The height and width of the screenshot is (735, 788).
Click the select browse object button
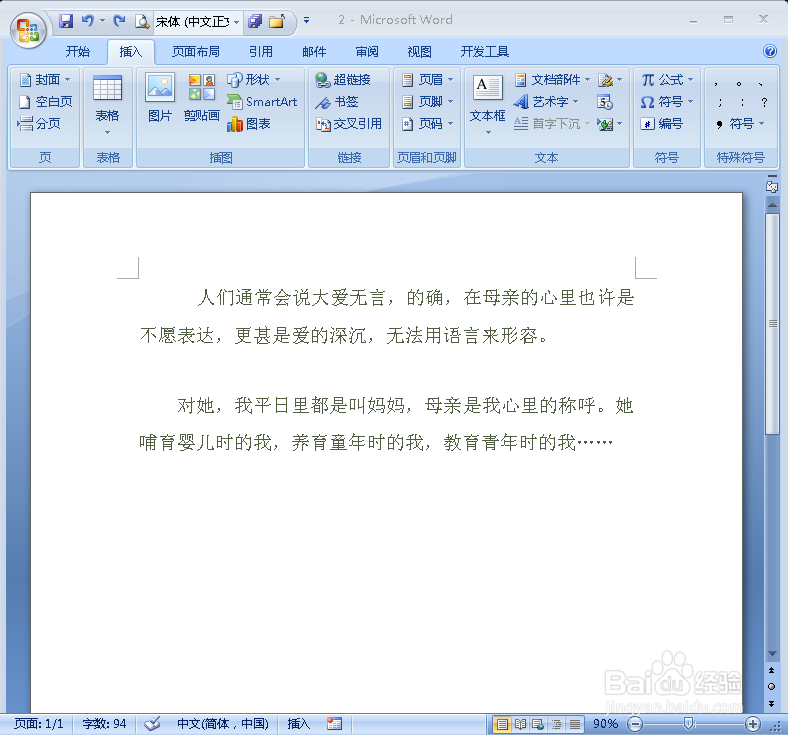[x=771, y=687]
